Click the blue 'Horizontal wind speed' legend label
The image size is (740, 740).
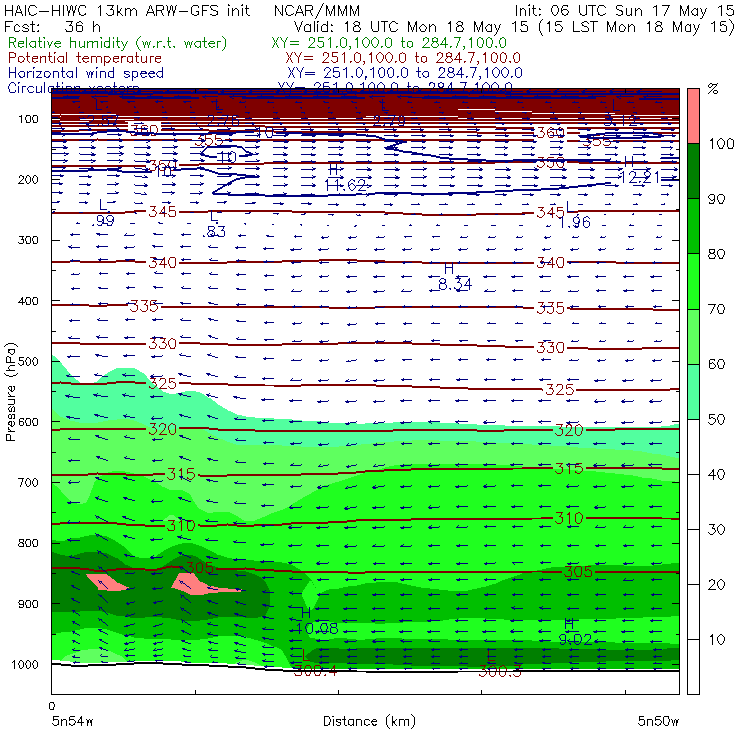point(85,73)
